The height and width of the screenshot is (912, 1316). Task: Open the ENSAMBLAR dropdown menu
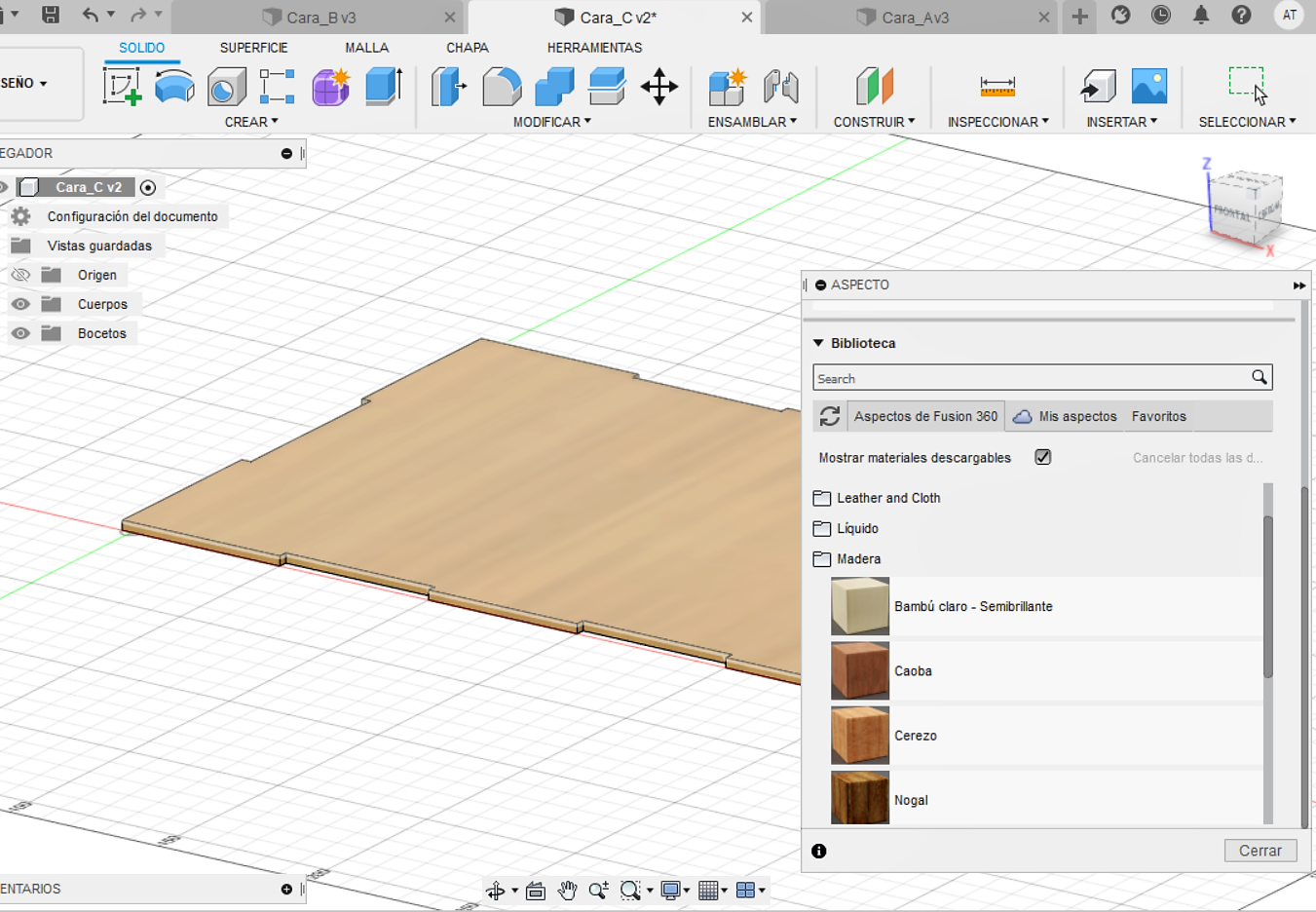pyautogui.click(x=752, y=122)
